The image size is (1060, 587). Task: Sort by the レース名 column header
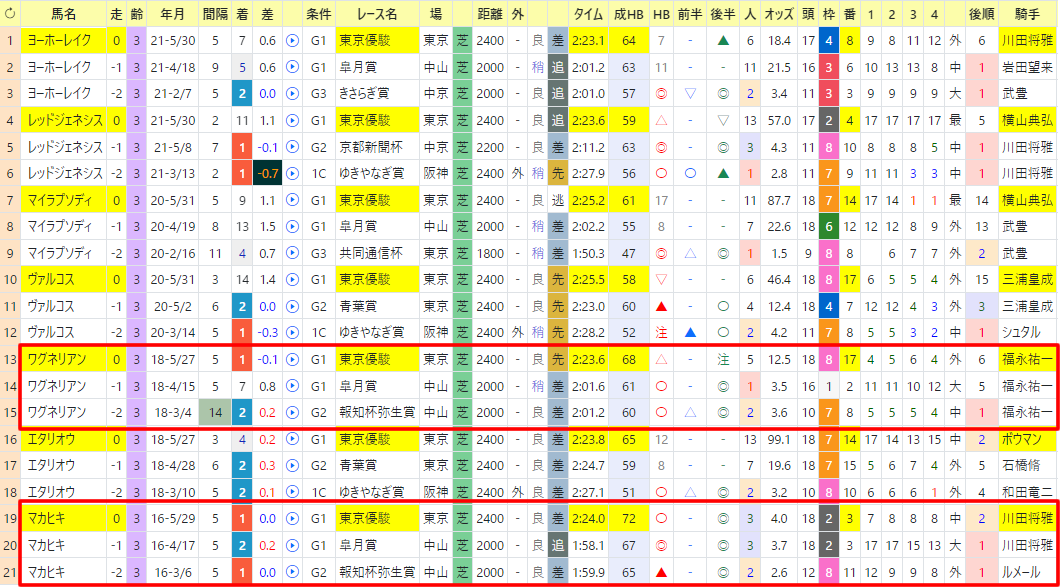pyautogui.click(x=377, y=14)
